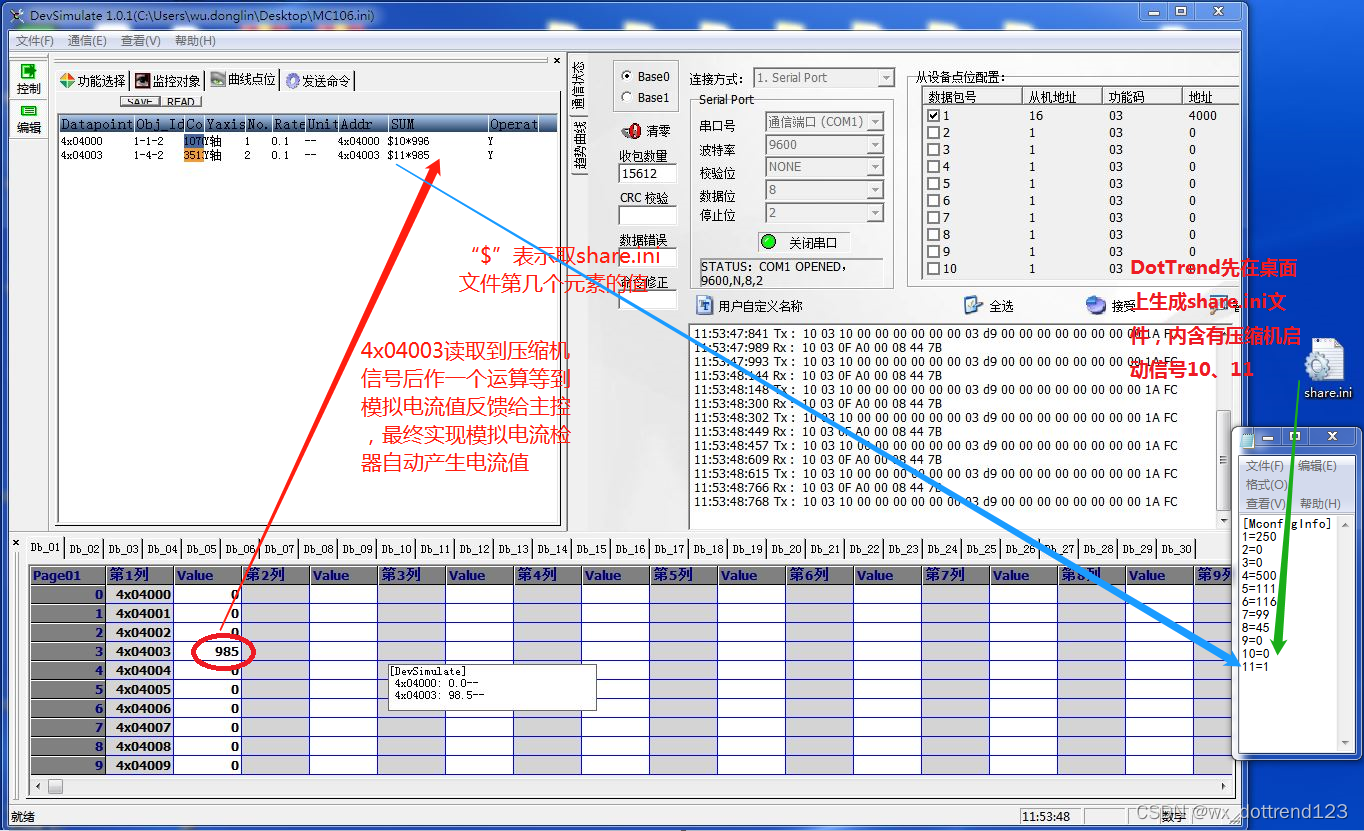Screen dimensions: 1364x831
Task: Click the READ button
Action: (x=181, y=102)
